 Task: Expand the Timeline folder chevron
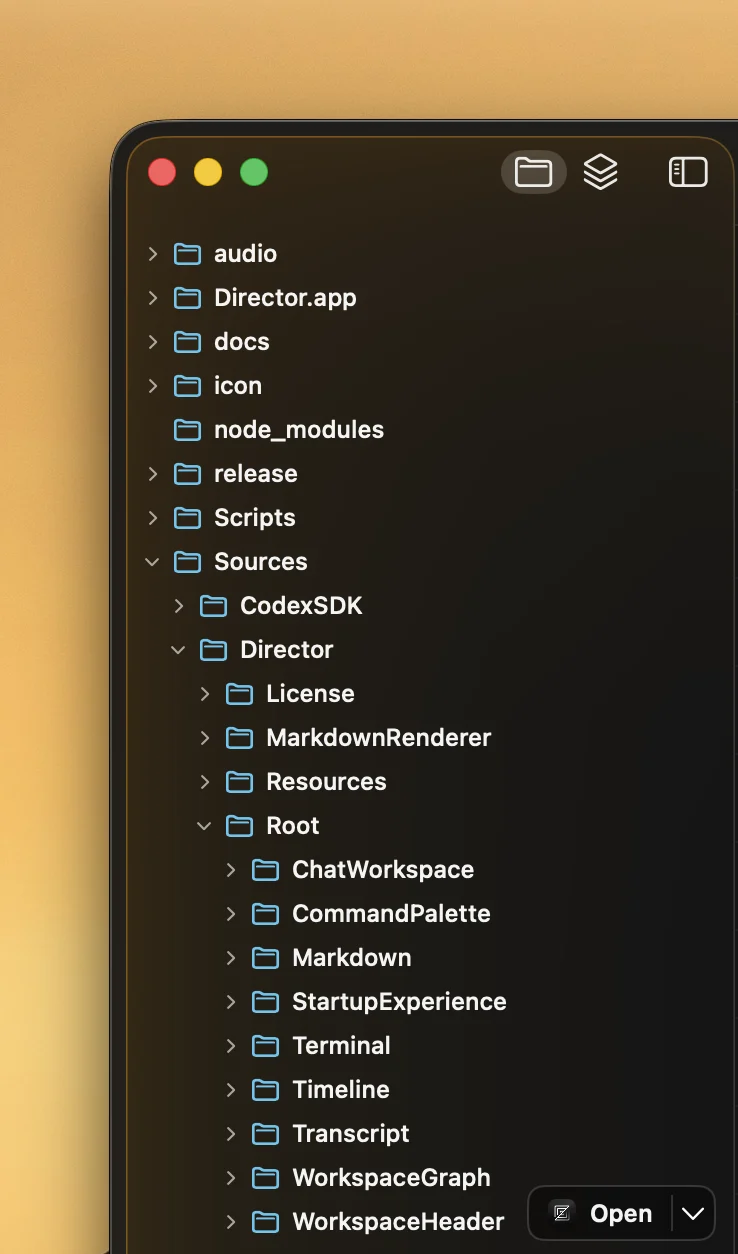pos(231,1090)
